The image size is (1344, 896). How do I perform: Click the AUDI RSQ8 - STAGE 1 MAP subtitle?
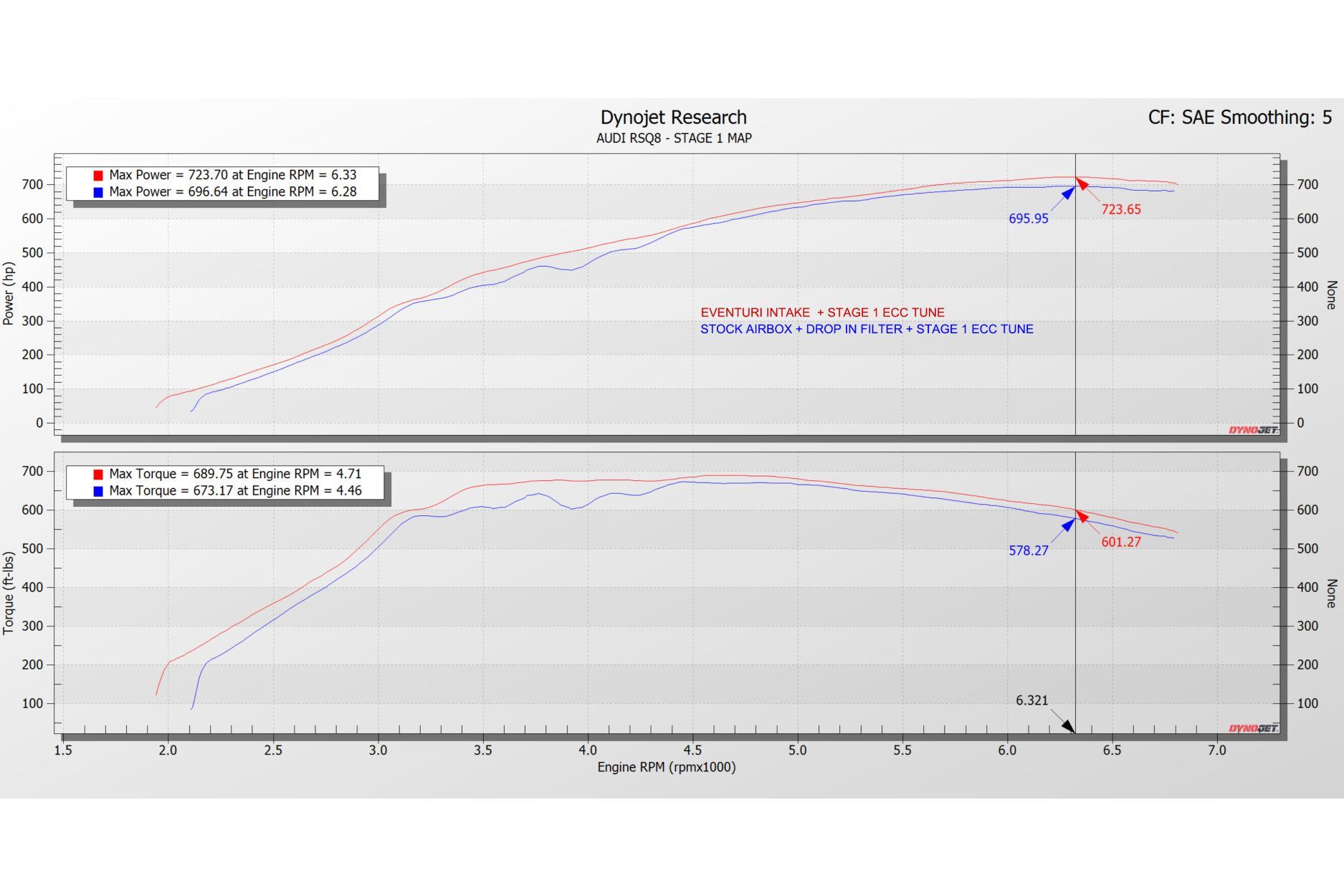point(673,138)
